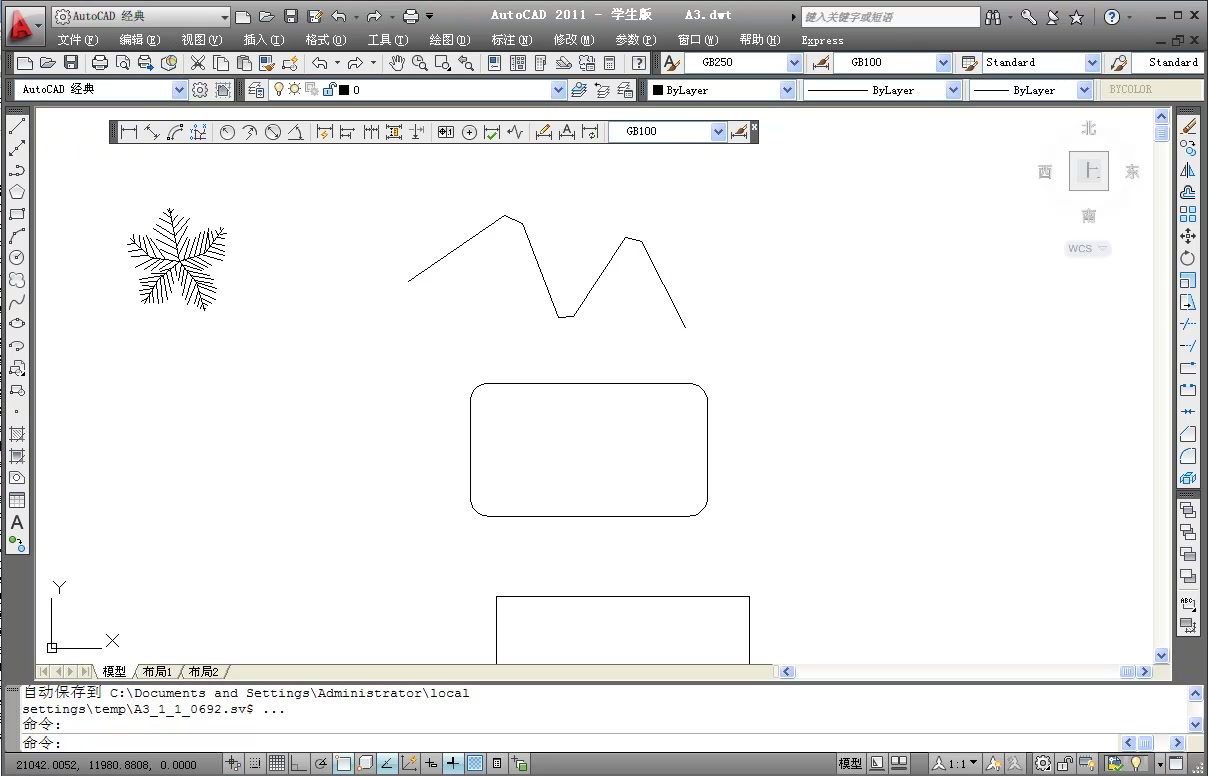
Task: Click the Insert Table tool
Action: (17, 501)
